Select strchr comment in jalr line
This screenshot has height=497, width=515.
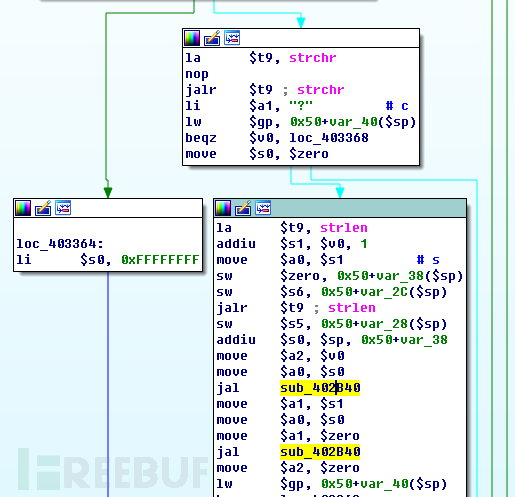[x=321, y=90]
